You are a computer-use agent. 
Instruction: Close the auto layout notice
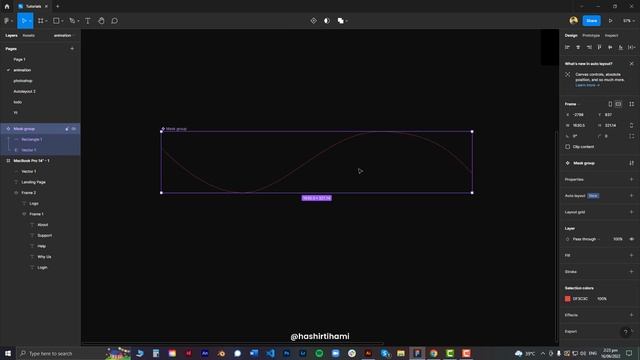[x=631, y=64]
